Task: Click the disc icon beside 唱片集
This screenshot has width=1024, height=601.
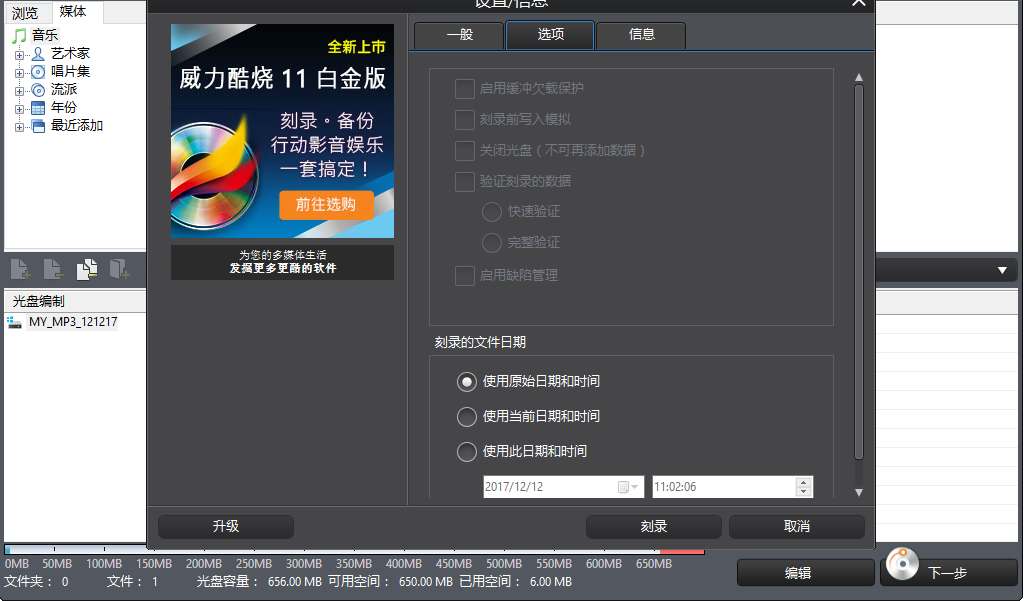Action: [x=39, y=72]
